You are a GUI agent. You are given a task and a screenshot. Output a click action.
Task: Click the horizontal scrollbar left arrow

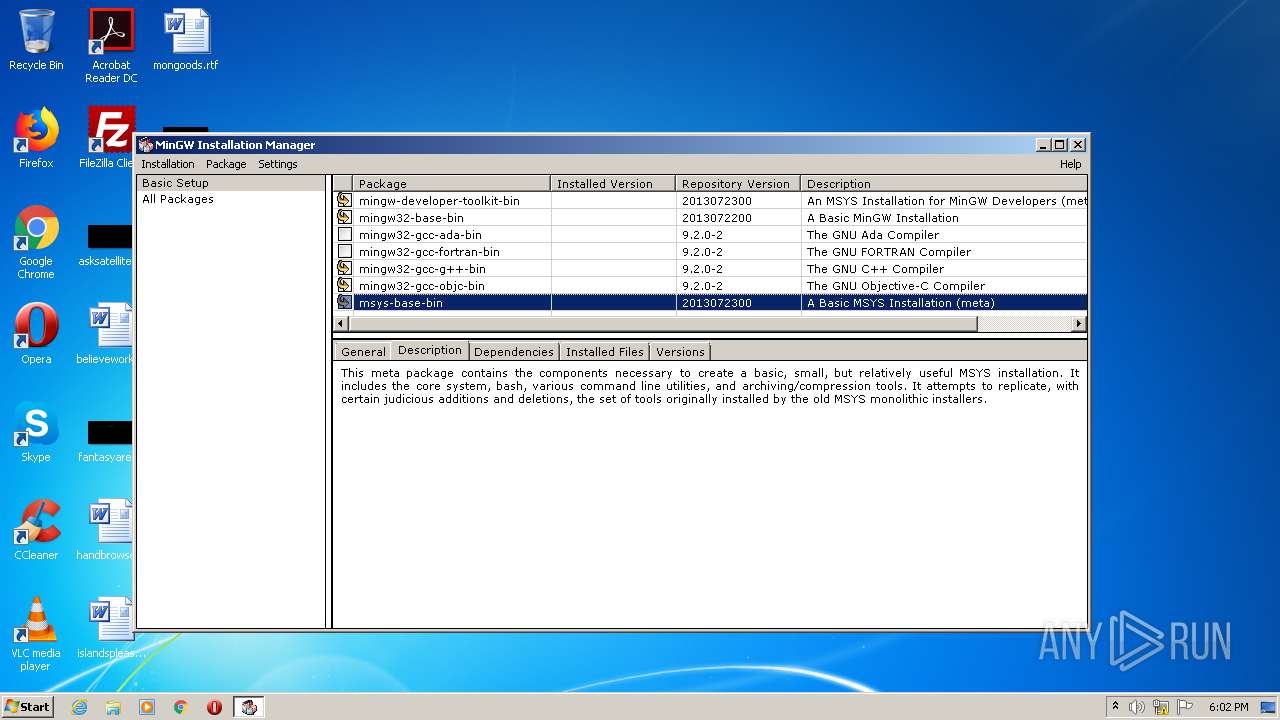[x=341, y=324]
